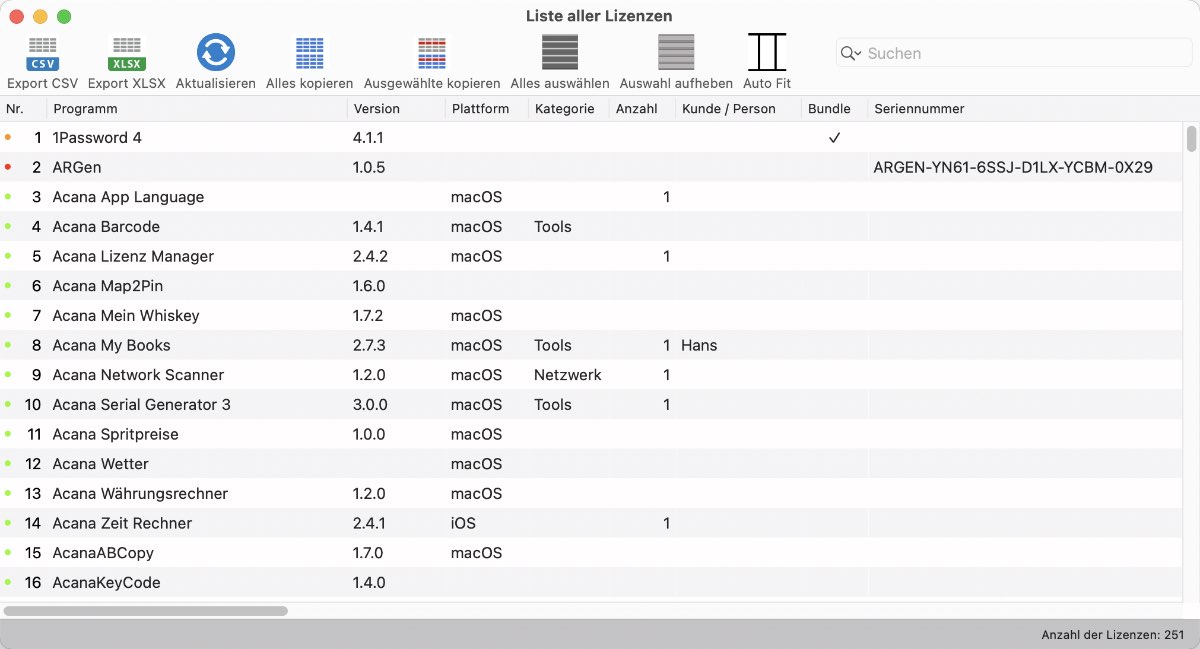This screenshot has height=649, width=1200.
Task: Select the ARGen program row
Action: coord(592,167)
